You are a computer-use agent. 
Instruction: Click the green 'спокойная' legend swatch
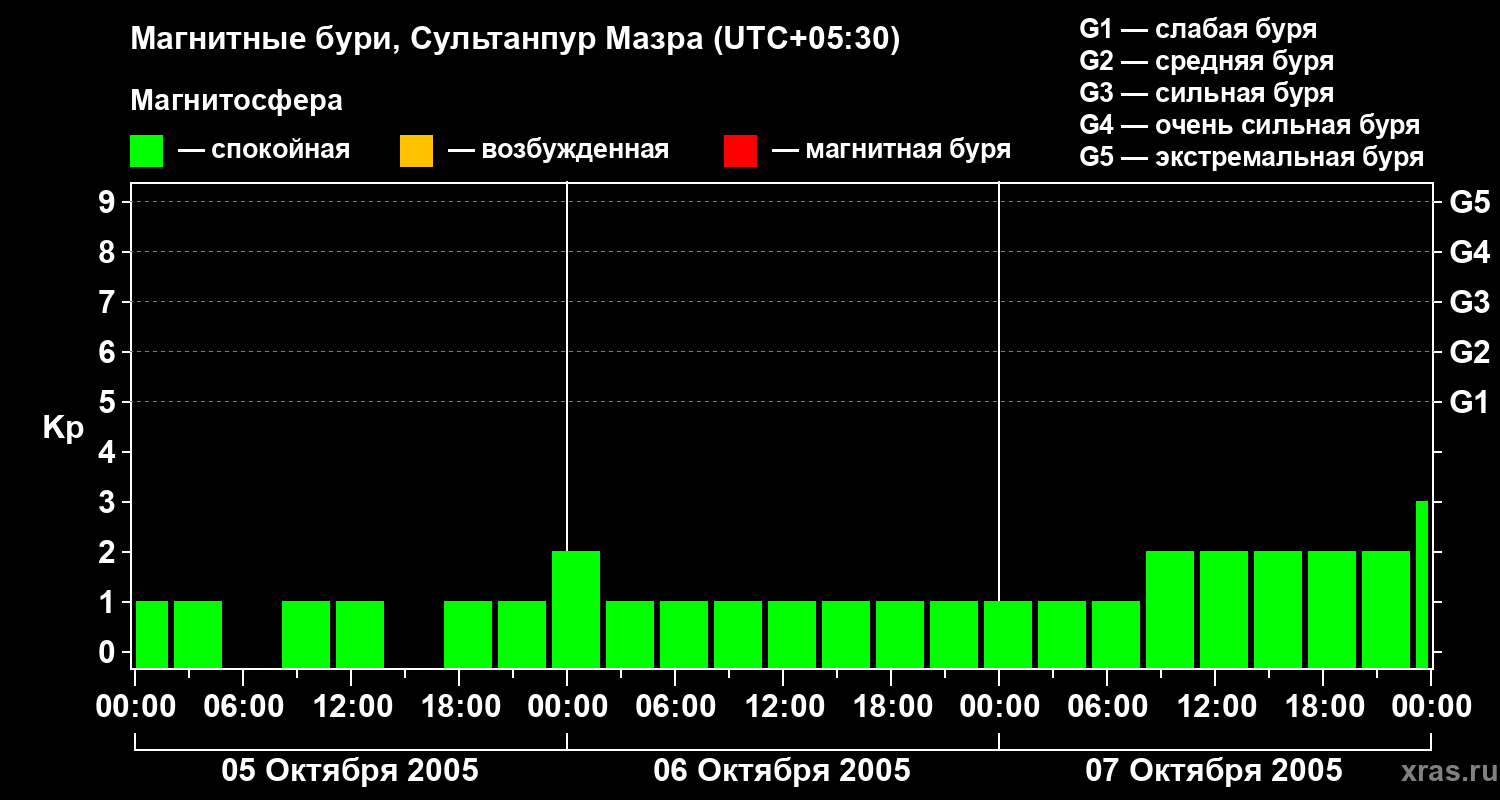146,150
